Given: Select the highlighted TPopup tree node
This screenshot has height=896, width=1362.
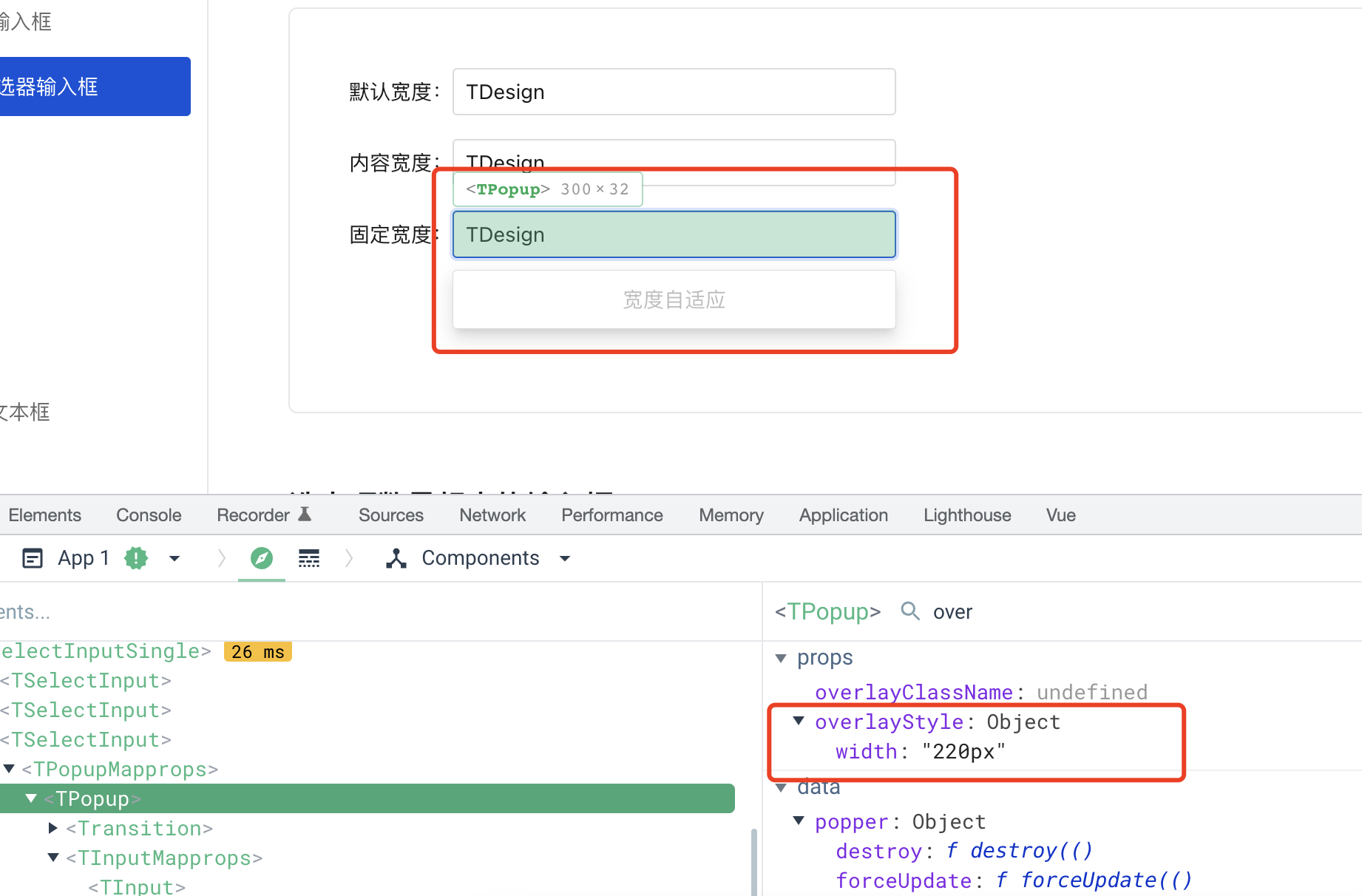Looking at the screenshot, I should 91,798.
